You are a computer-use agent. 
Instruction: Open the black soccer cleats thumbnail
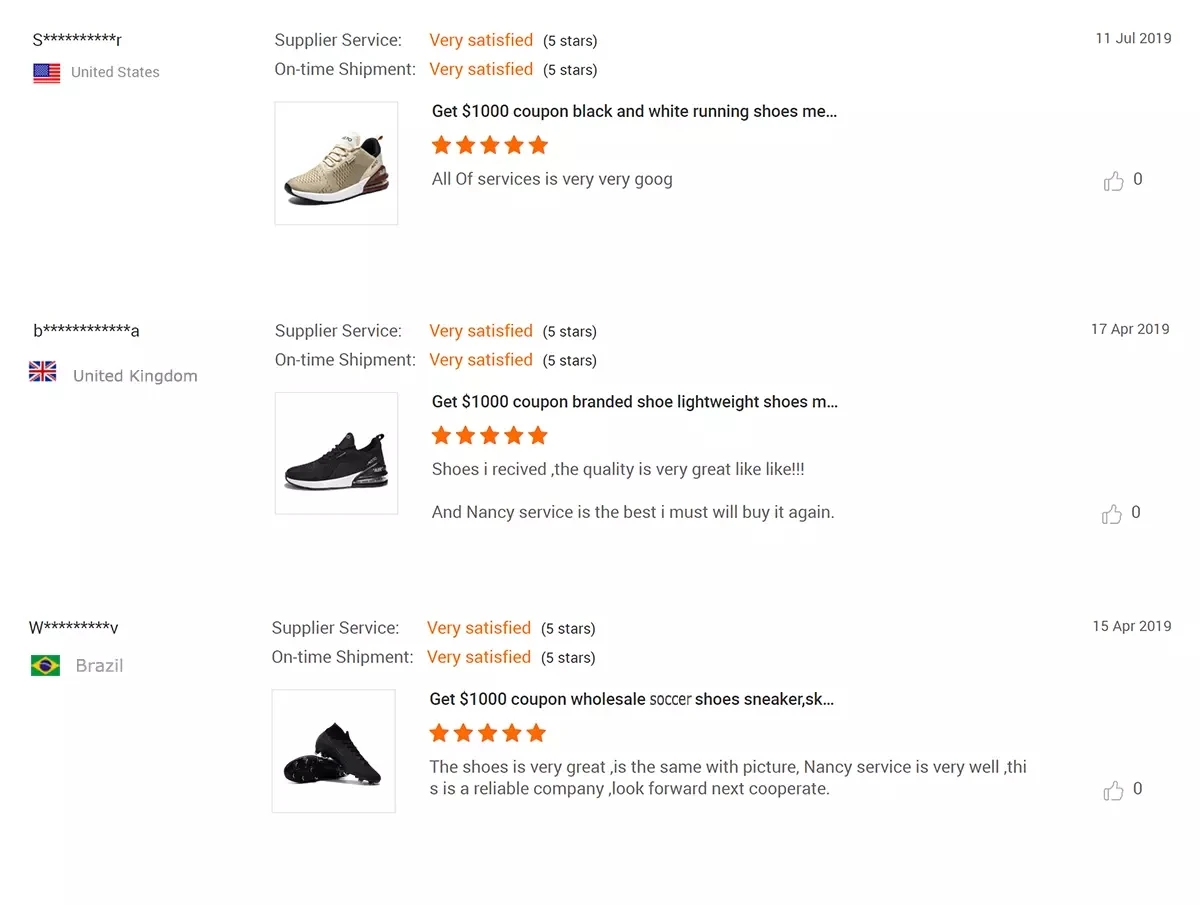(x=333, y=751)
